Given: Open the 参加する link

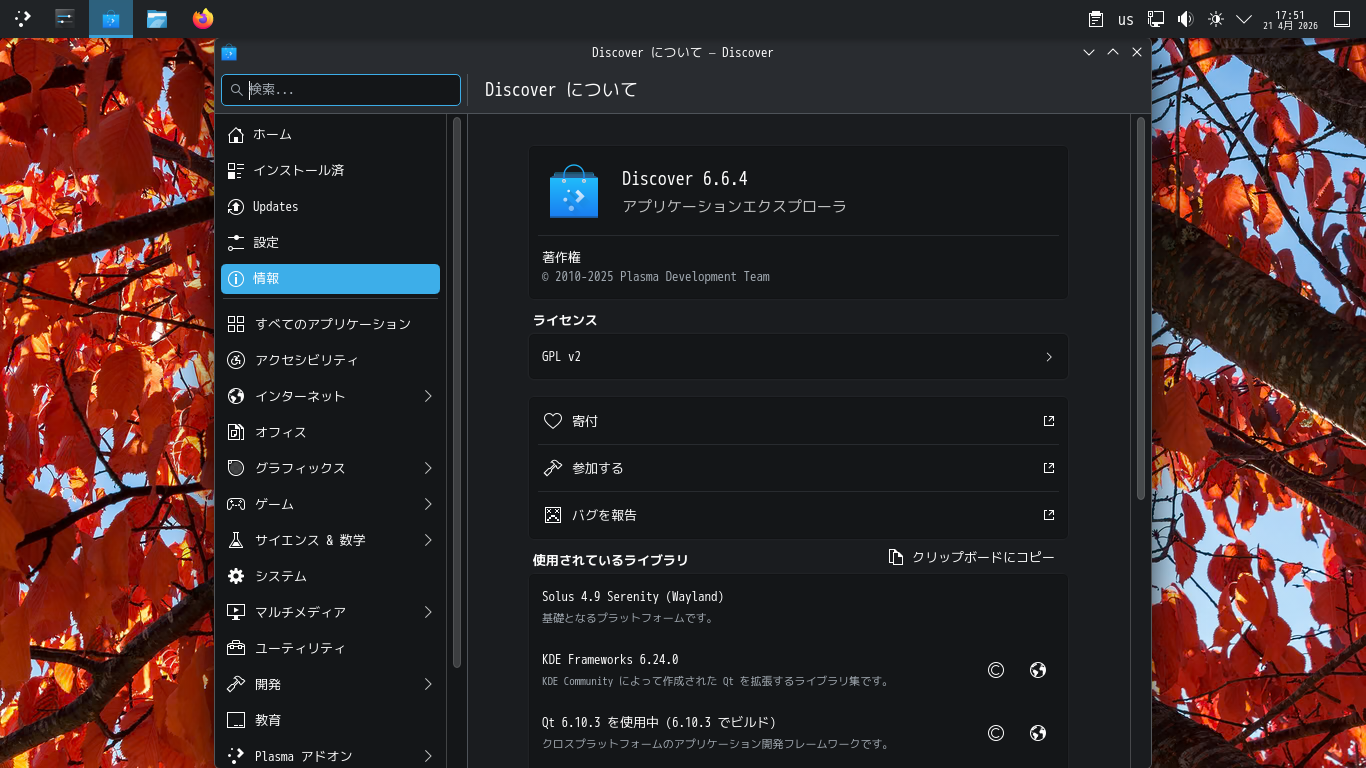Looking at the screenshot, I should point(798,468).
